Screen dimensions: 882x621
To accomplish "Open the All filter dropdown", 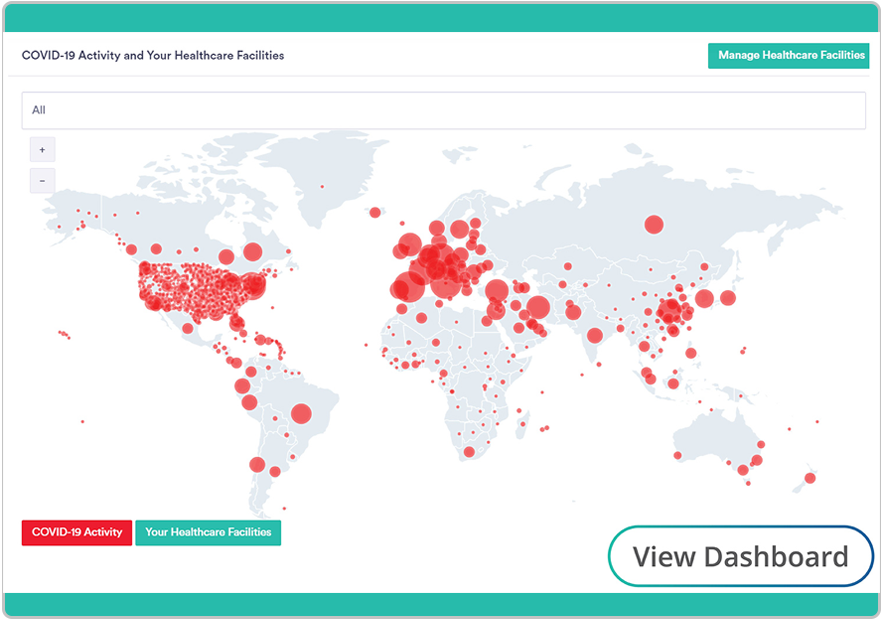I will point(443,110).
